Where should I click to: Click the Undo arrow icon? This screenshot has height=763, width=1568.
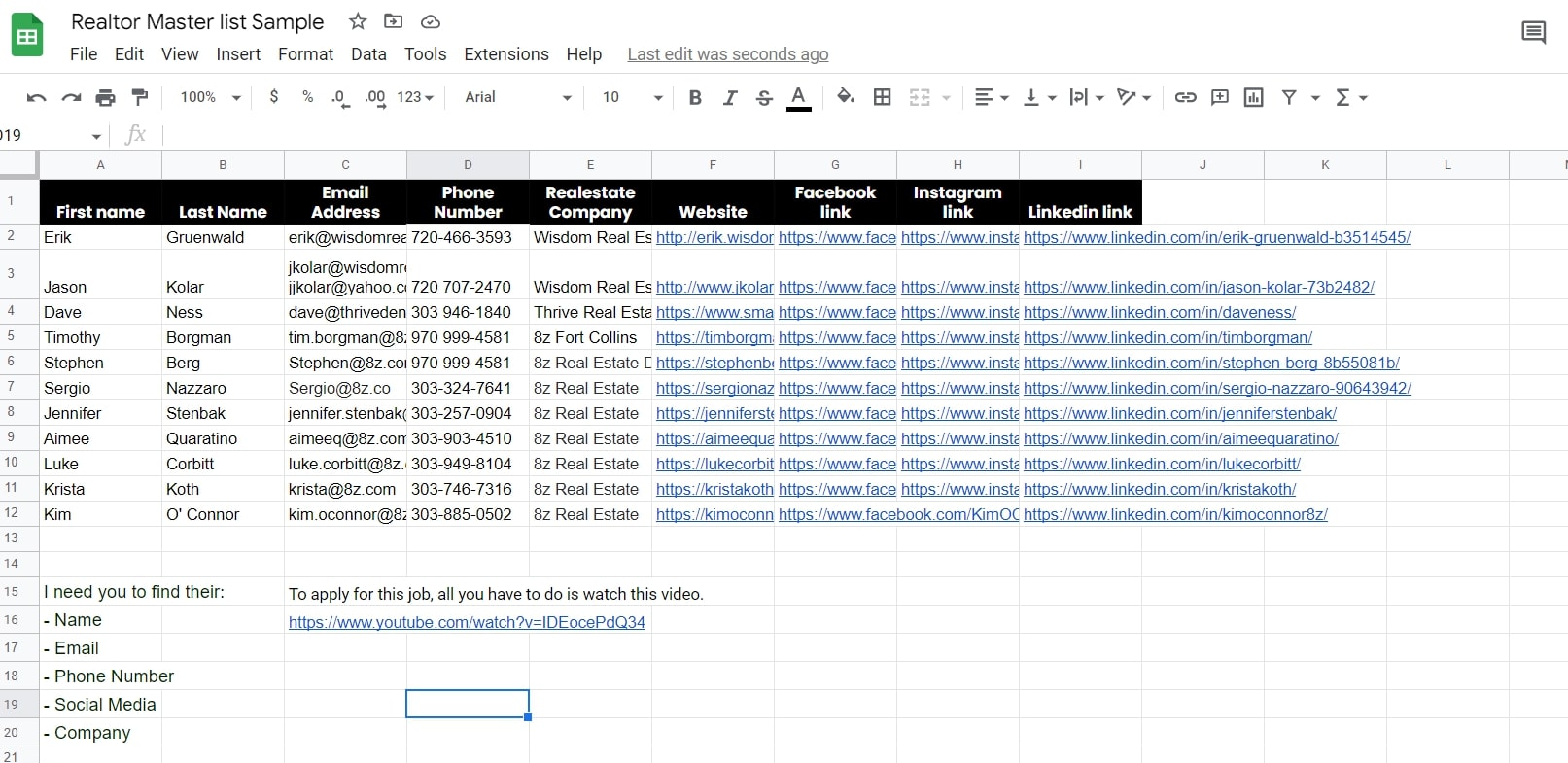tap(37, 97)
